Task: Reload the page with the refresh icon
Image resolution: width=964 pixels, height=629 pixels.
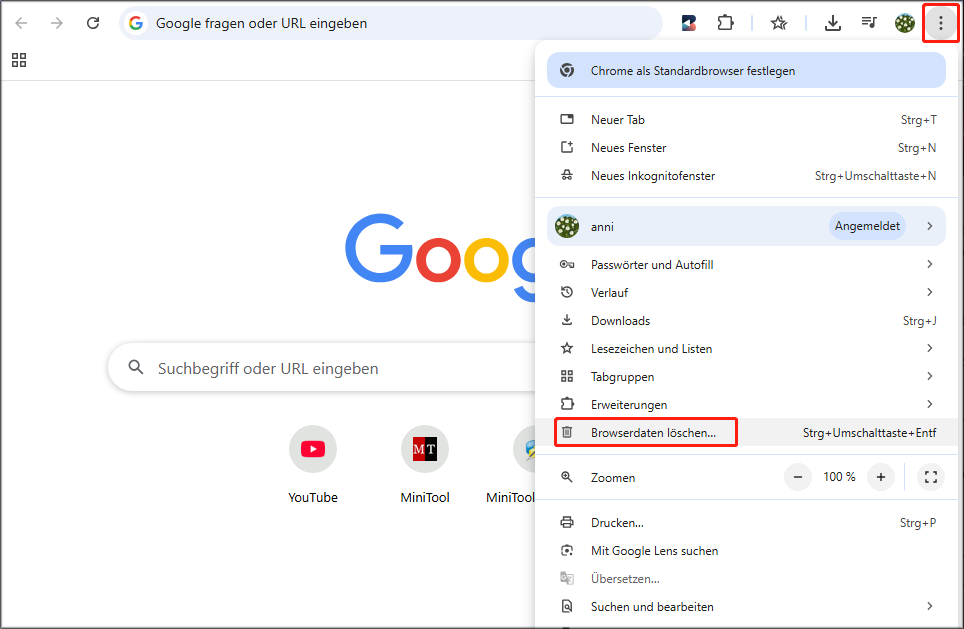Action: point(92,22)
